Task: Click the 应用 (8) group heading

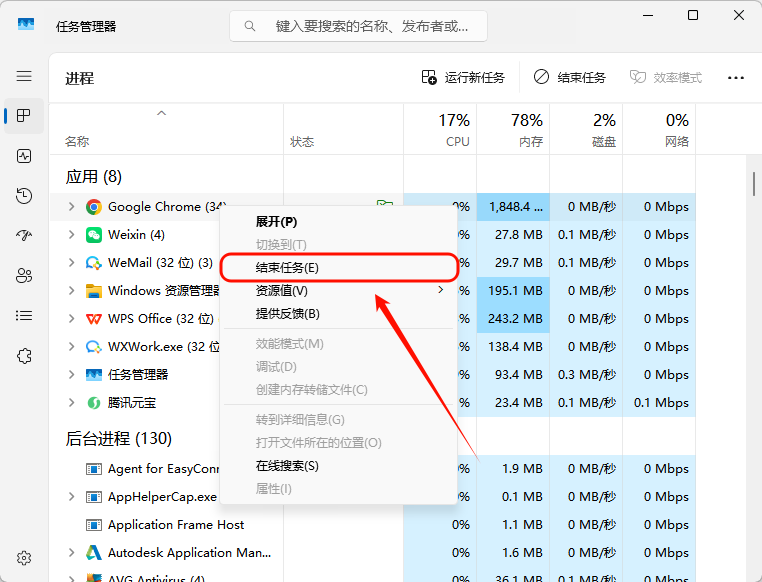Action: point(93,177)
